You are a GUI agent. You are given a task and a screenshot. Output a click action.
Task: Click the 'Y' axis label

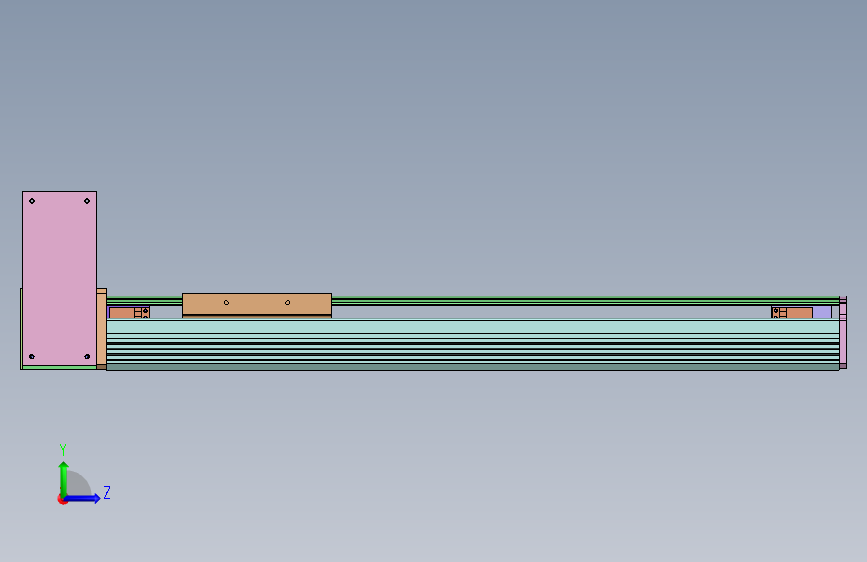[x=63, y=449]
